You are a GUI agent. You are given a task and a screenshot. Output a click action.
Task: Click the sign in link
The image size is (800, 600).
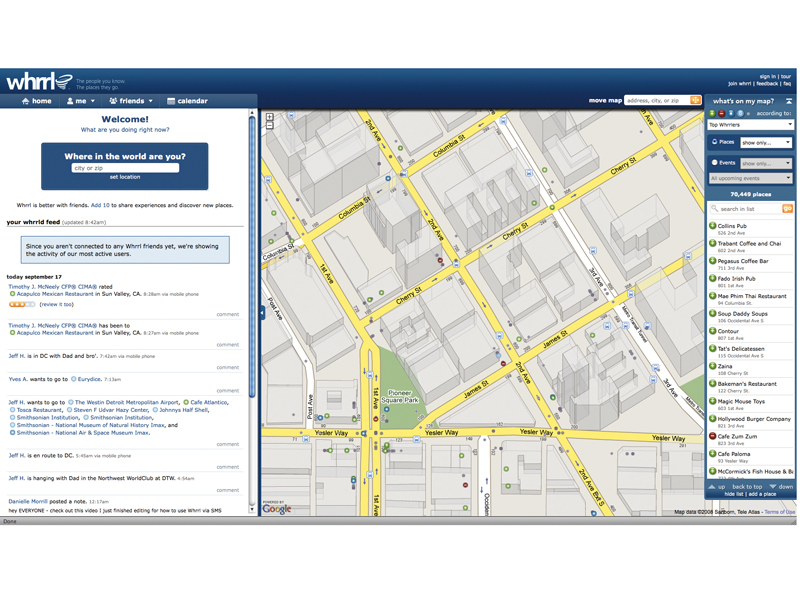coord(767,77)
